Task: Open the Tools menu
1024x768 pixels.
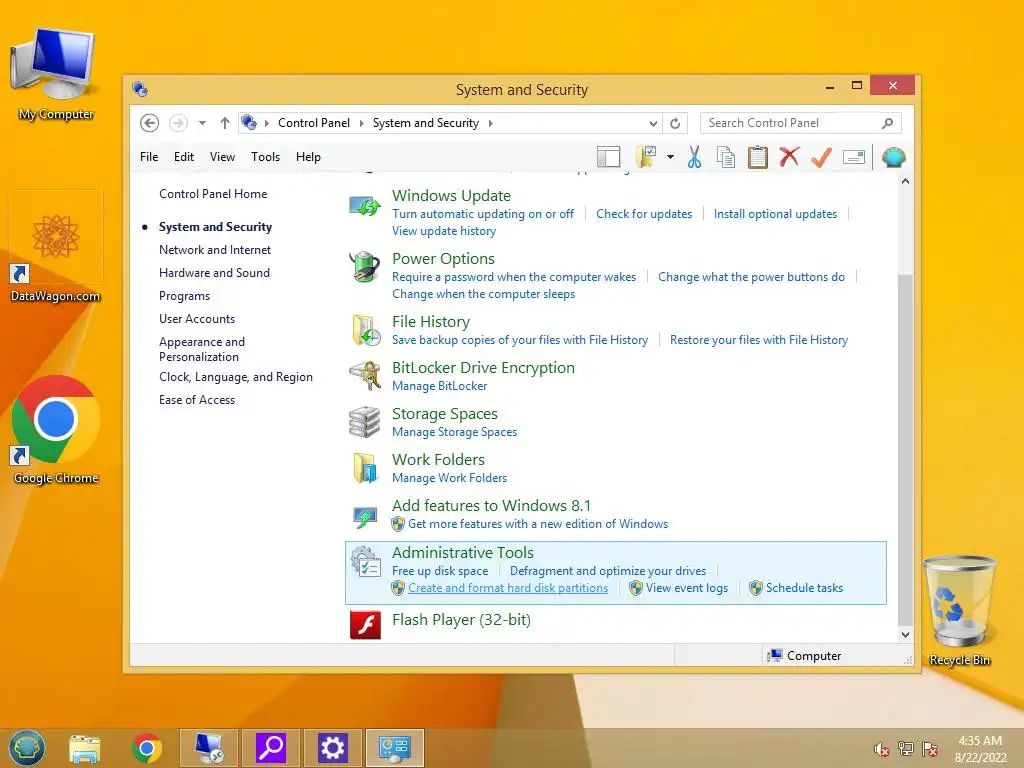Action: point(265,157)
